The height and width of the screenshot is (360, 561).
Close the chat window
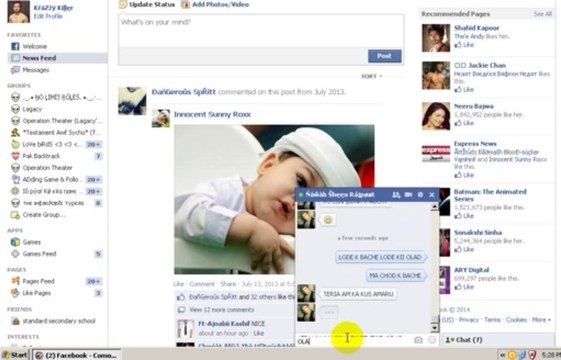point(432,195)
